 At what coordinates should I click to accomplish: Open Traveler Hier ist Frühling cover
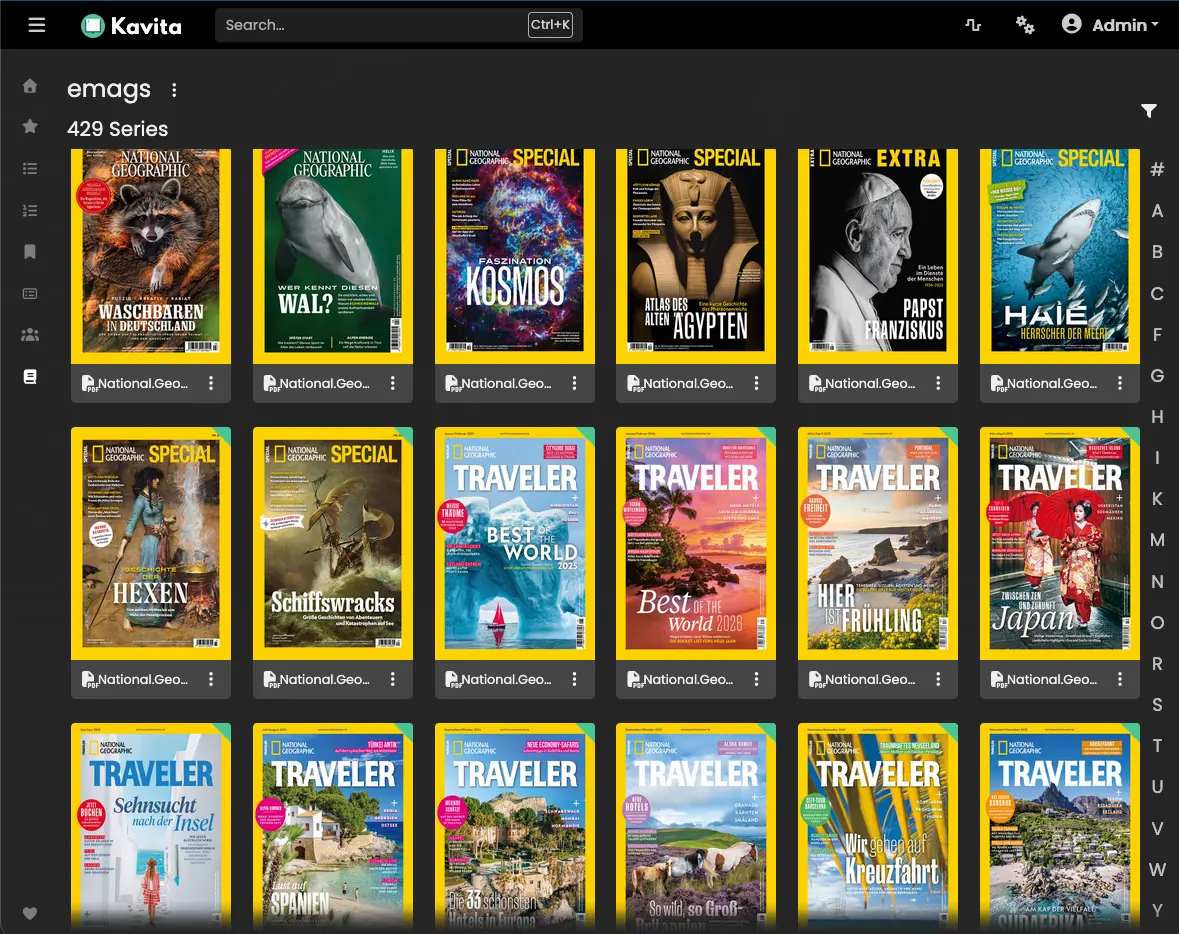(x=878, y=543)
